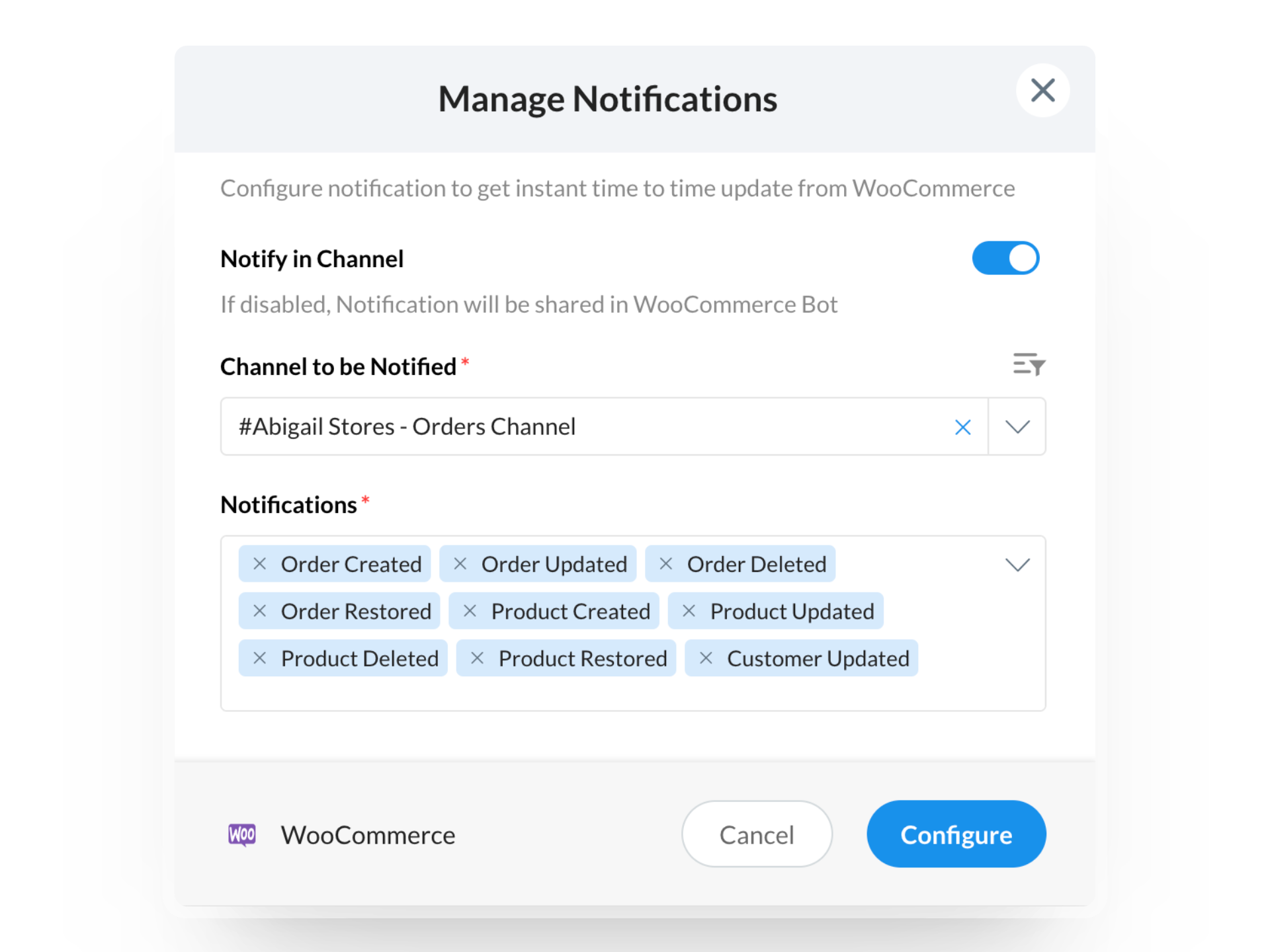This screenshot has height=952, width=1270.
Task: Expand the Channel to be Notified dropdown
Action: point(1017,427)
